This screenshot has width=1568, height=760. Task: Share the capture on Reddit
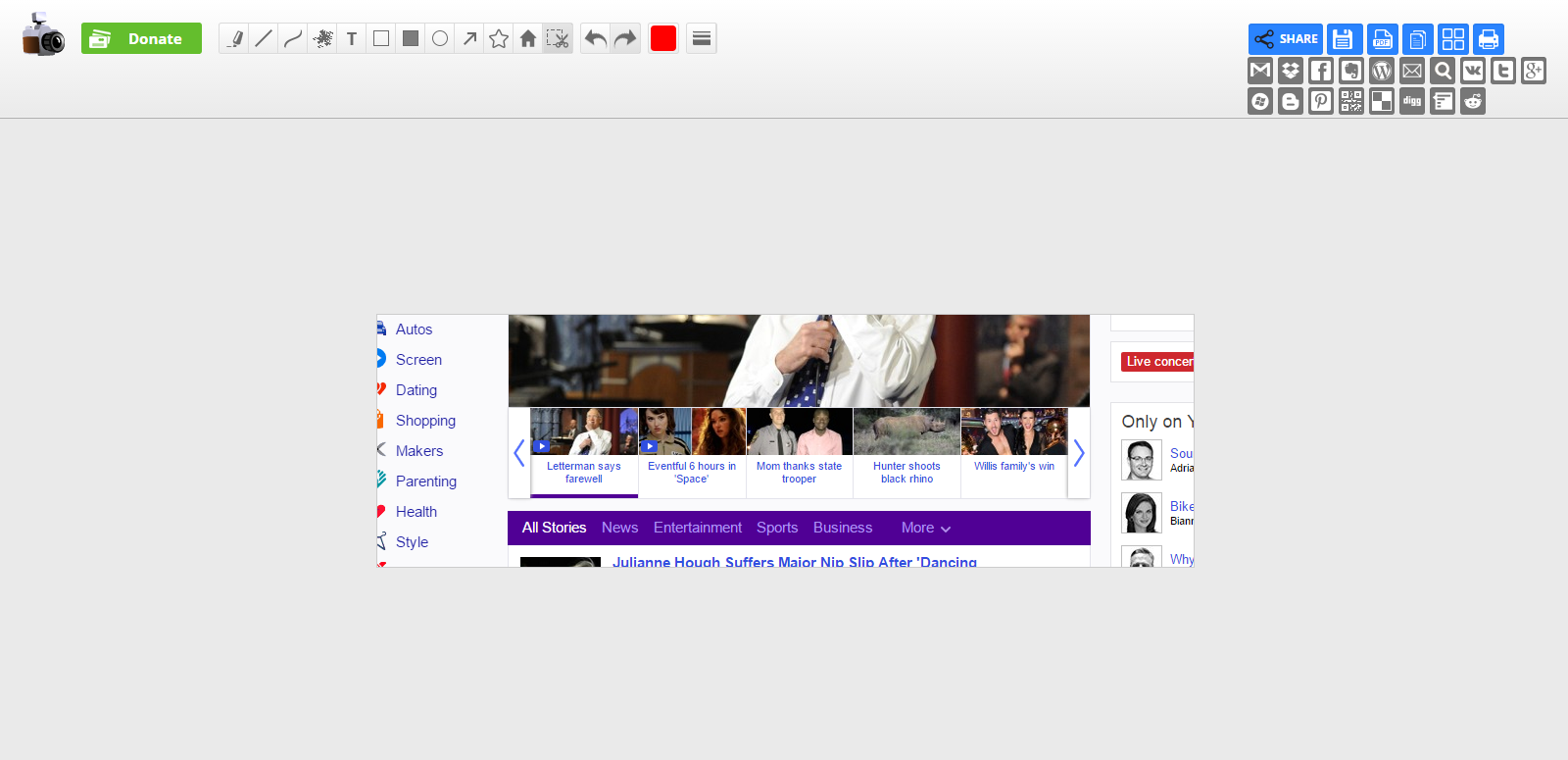click(1473, 101)
